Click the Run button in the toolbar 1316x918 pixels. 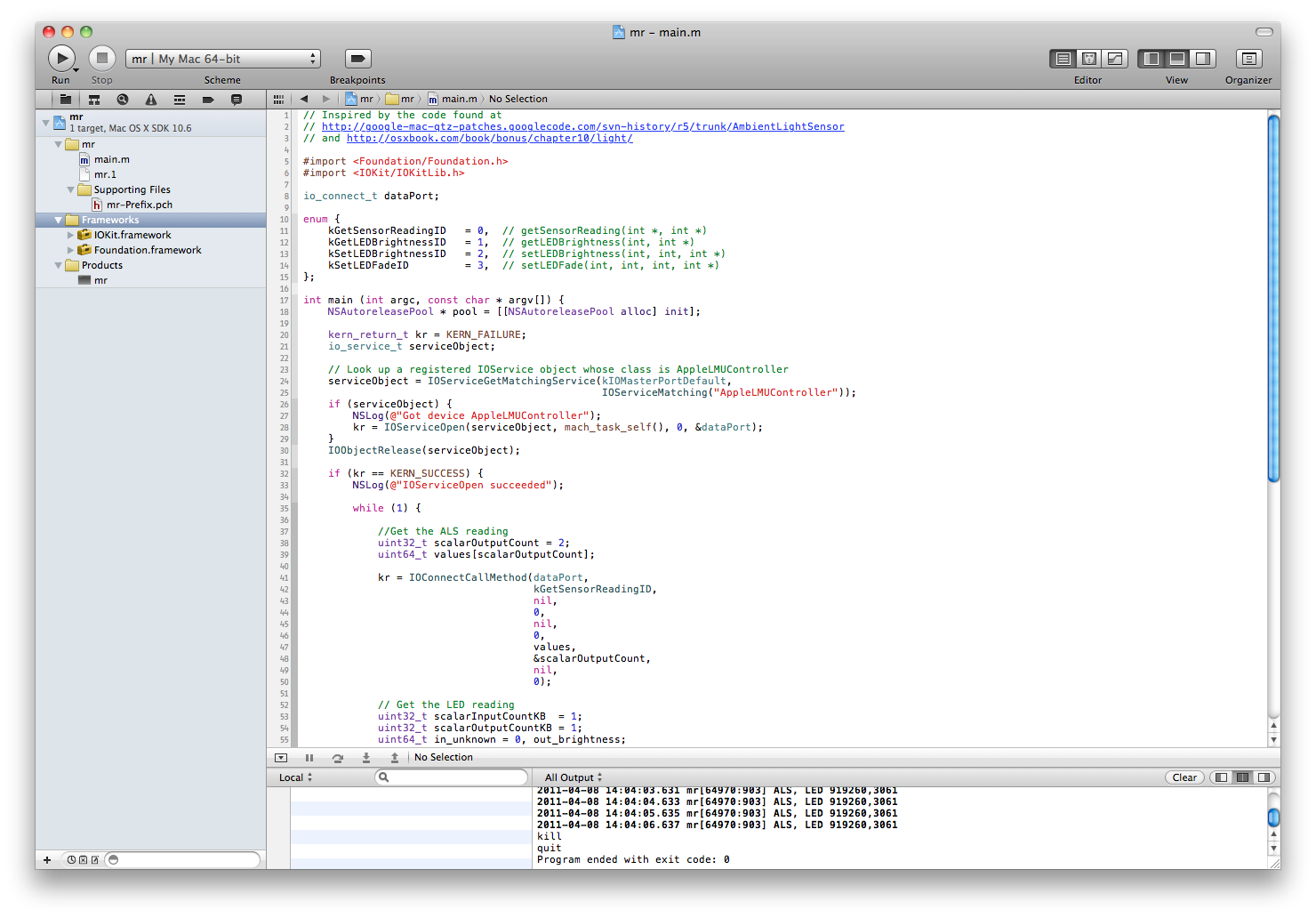pyautogui.click(x=60, y=59)
